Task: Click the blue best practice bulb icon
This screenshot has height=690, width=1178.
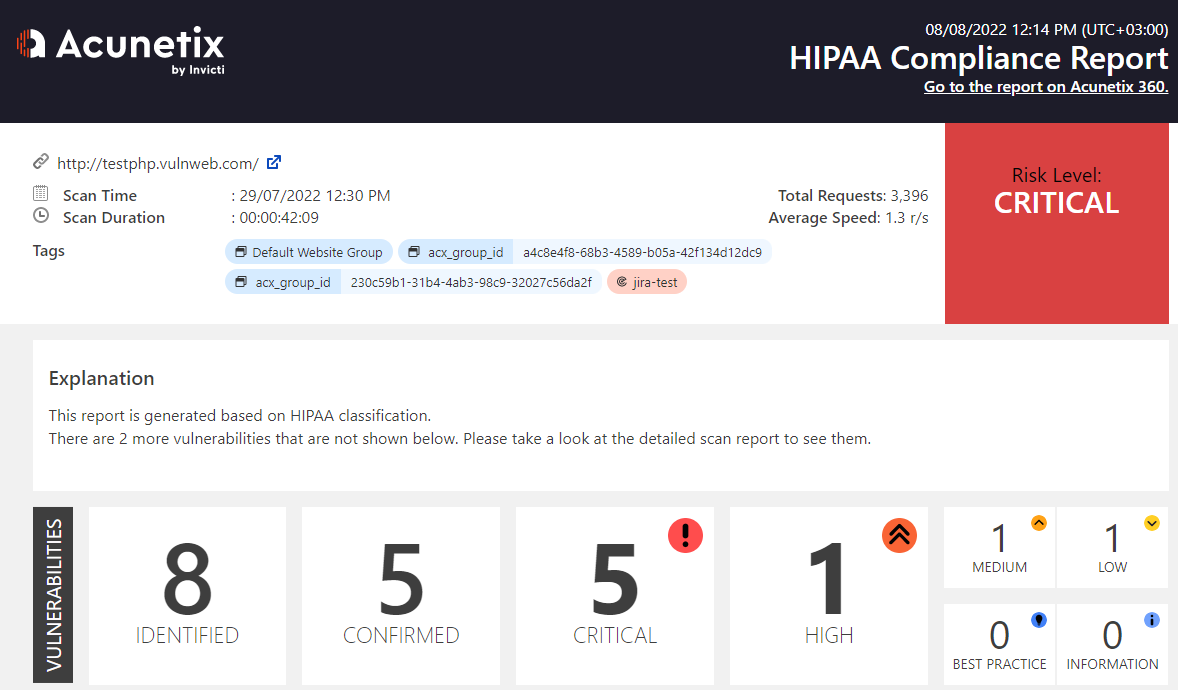Action: coord(1039,620)
